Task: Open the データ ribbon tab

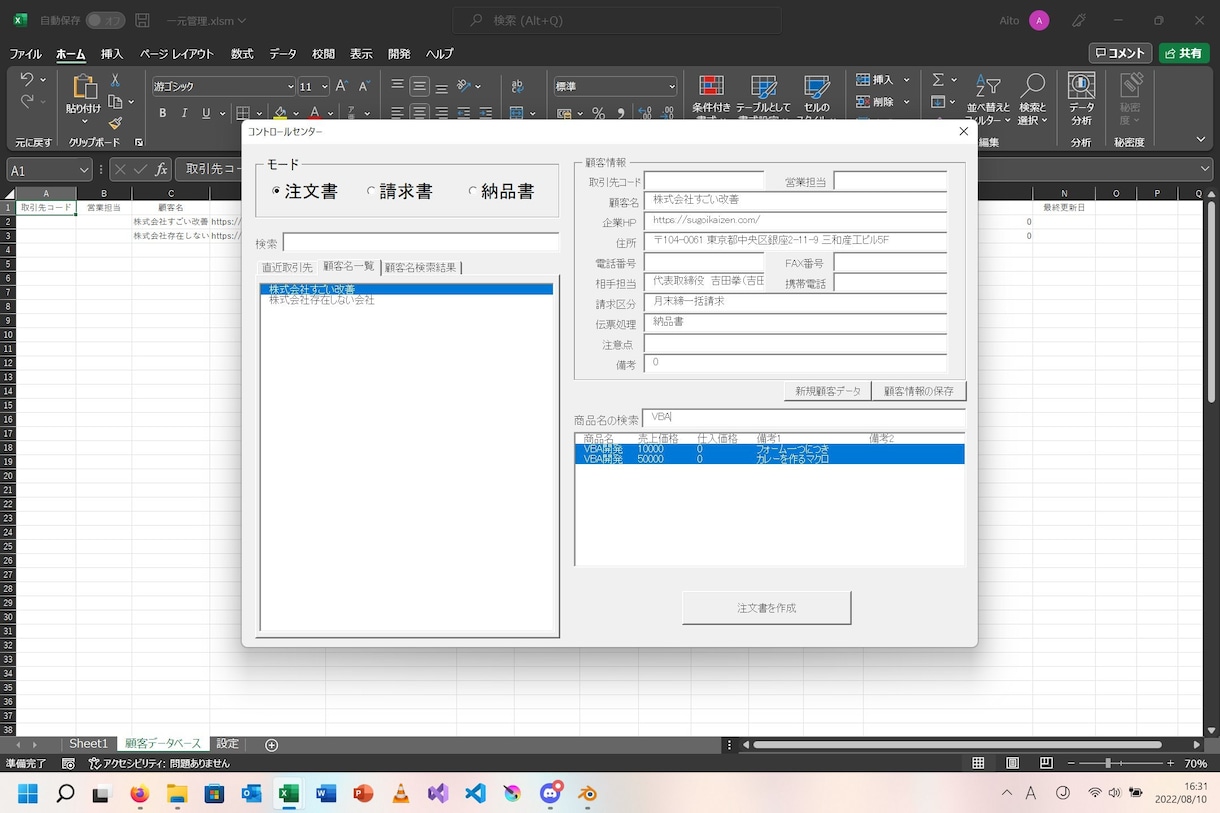Action: [283, 54]
